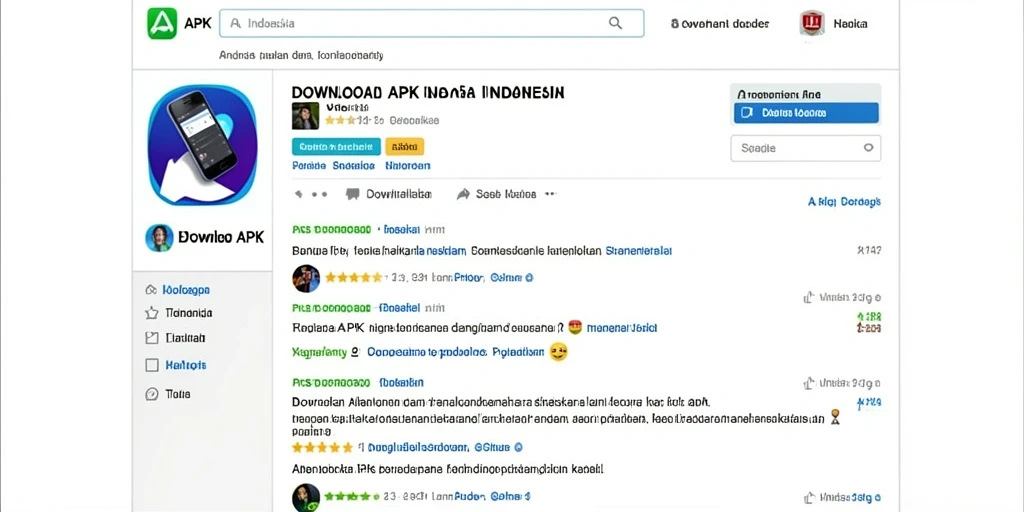The height and width of the screenshot is (512, 1024).
Task: Click the comment bubble icon in the toolbar
Action: point(353,194)
